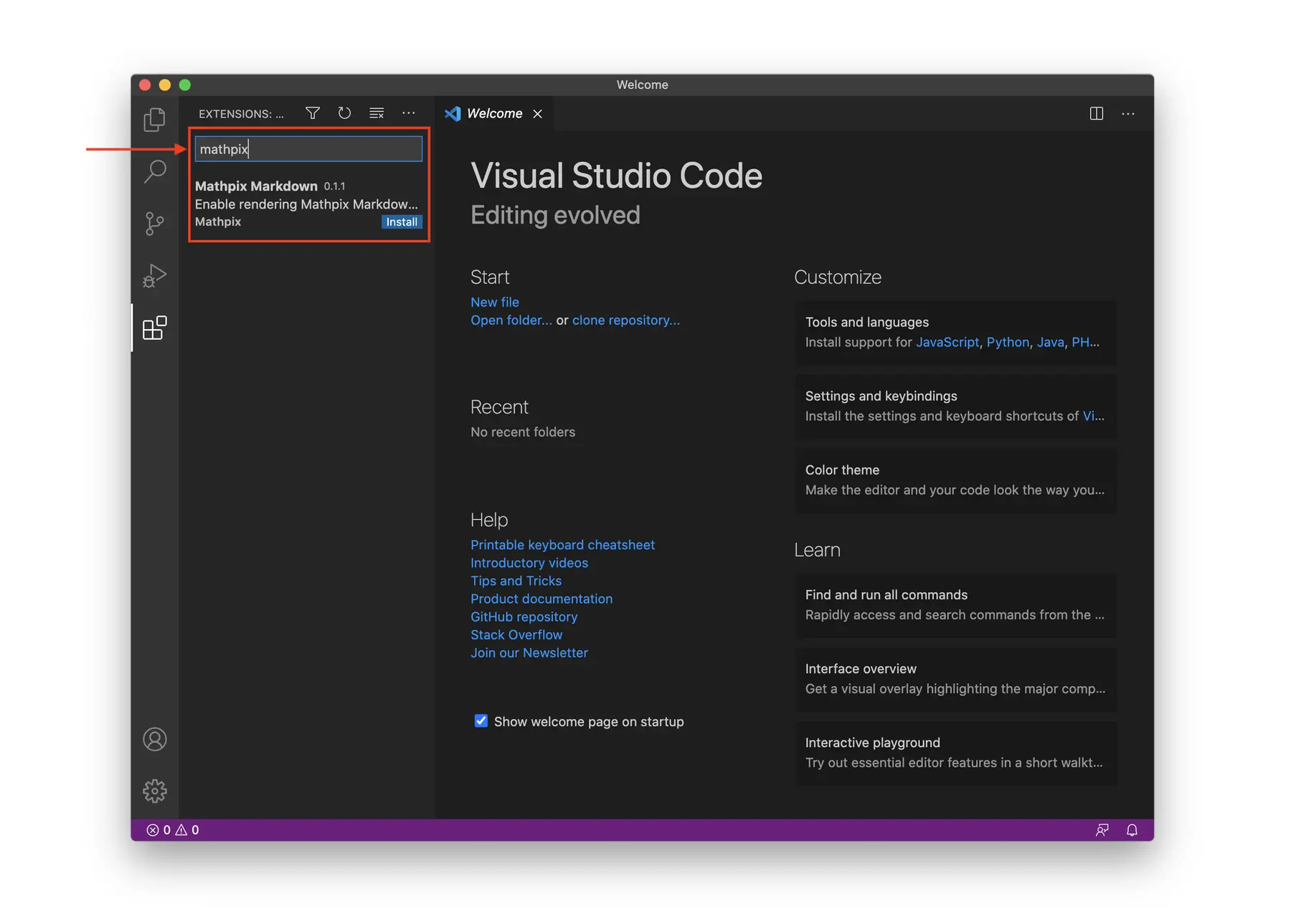1291x924 pixels.
Task: Split the editor to the right
Action: coord(1097,113)
